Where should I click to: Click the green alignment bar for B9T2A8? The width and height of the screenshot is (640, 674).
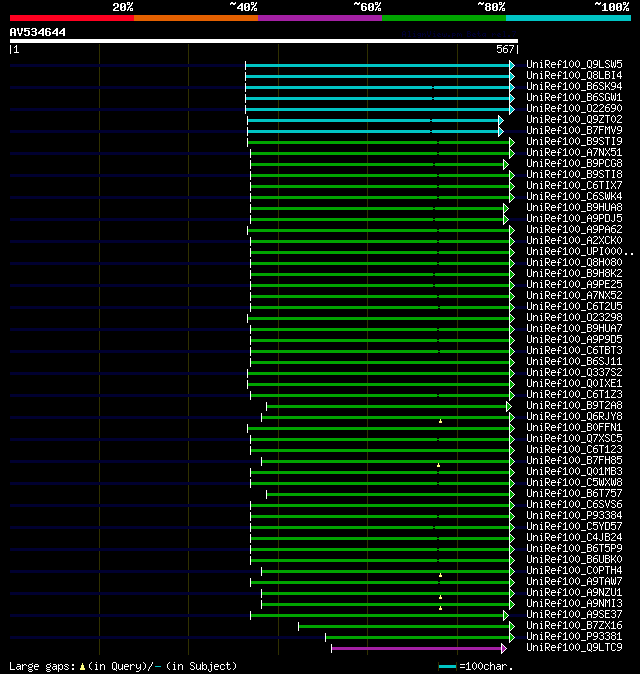[x=387, y=406]
